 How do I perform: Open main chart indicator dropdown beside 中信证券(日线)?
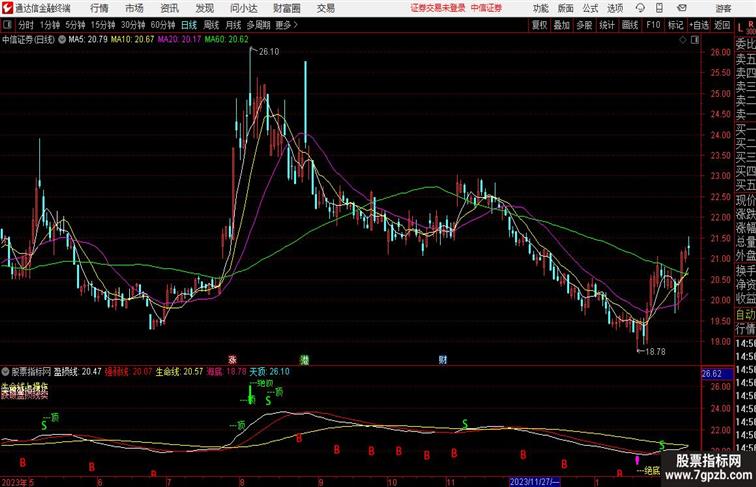click(x=62, y=40)
